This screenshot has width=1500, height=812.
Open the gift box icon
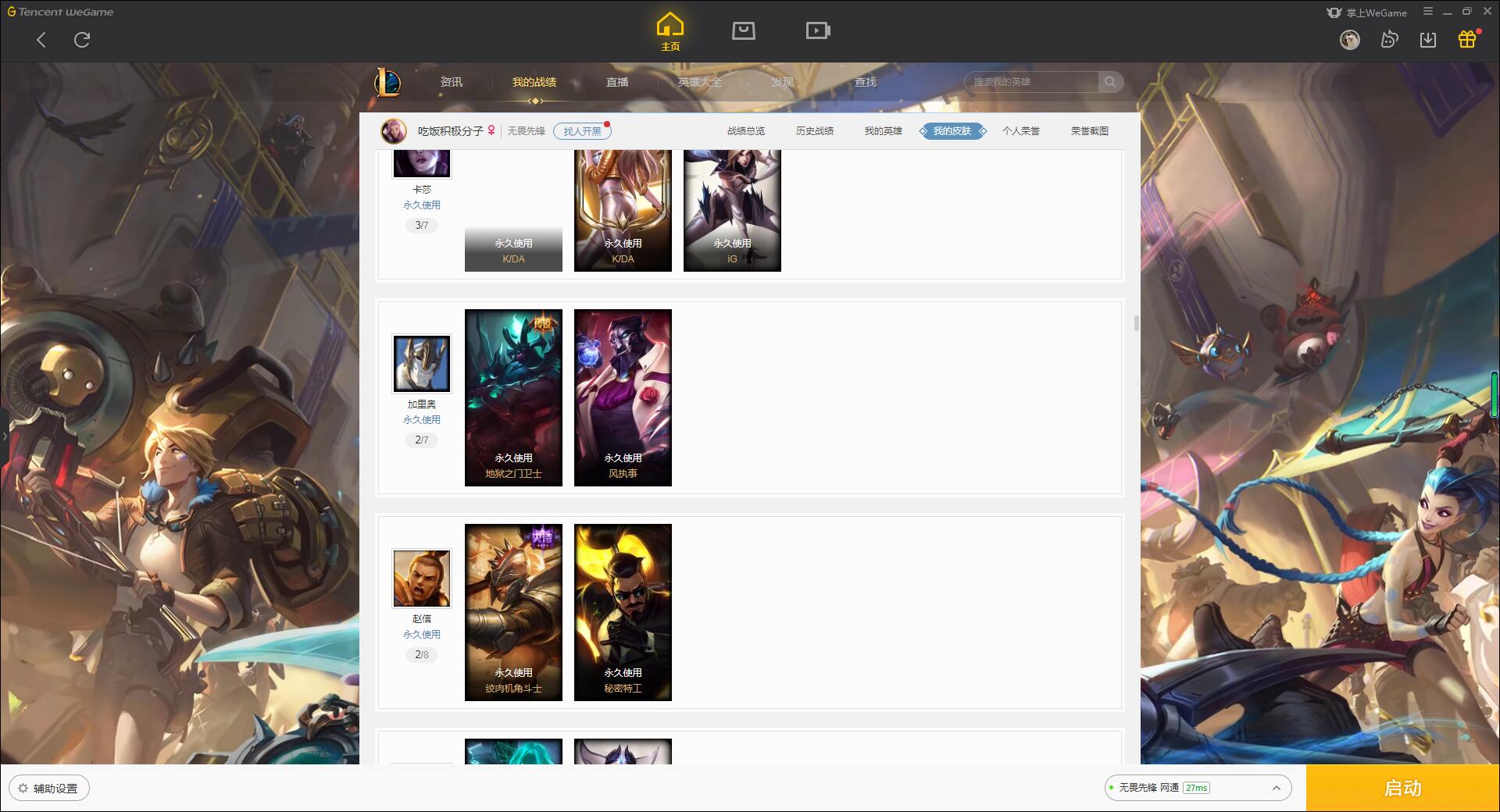(x=1467, y=39)
